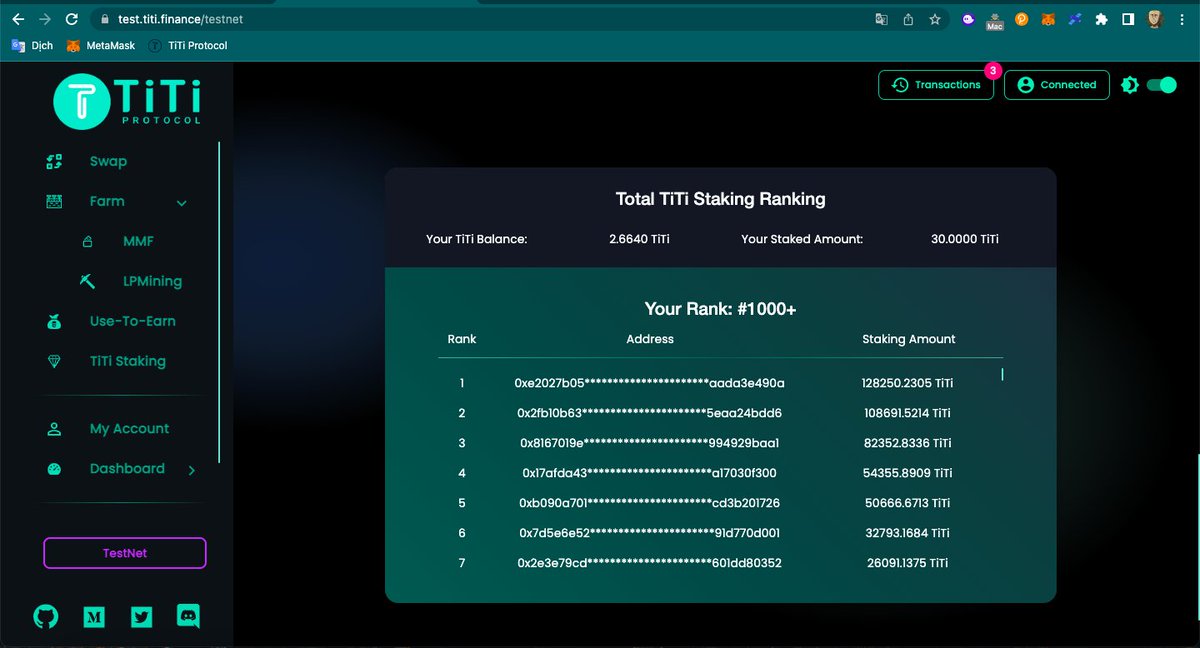Click the Staking Amount column header
The image size is (1200, 648).
tap(909, 339)
